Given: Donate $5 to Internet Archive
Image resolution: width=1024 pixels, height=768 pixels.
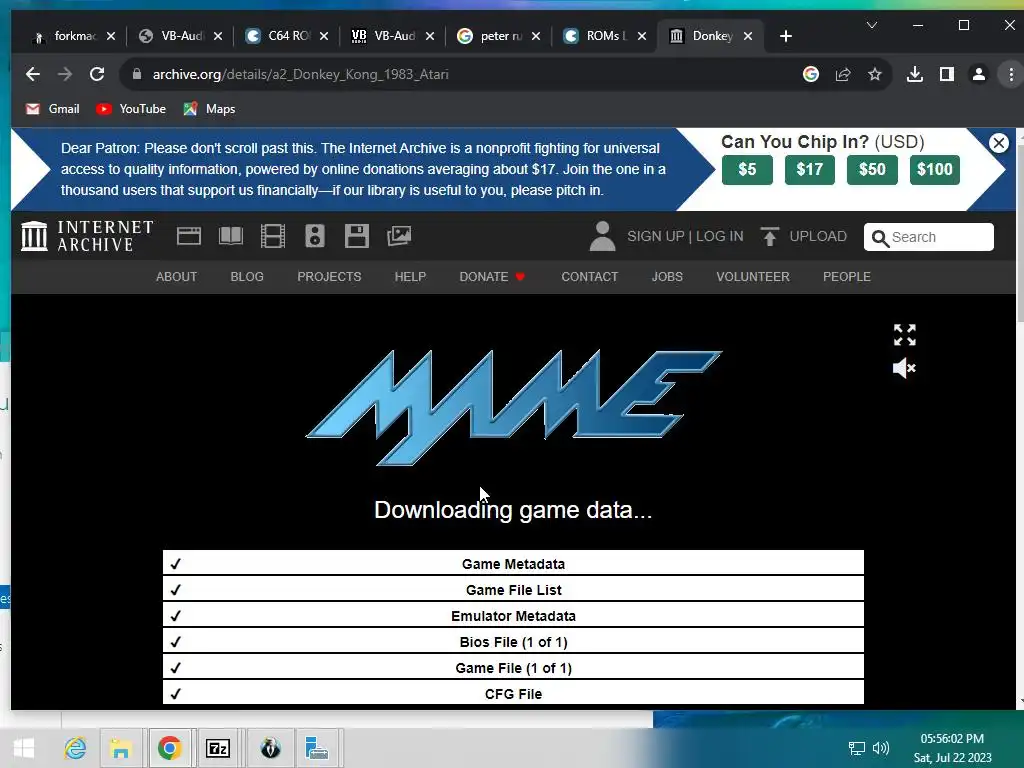Looking at the screenshot, I should [747, 170].
